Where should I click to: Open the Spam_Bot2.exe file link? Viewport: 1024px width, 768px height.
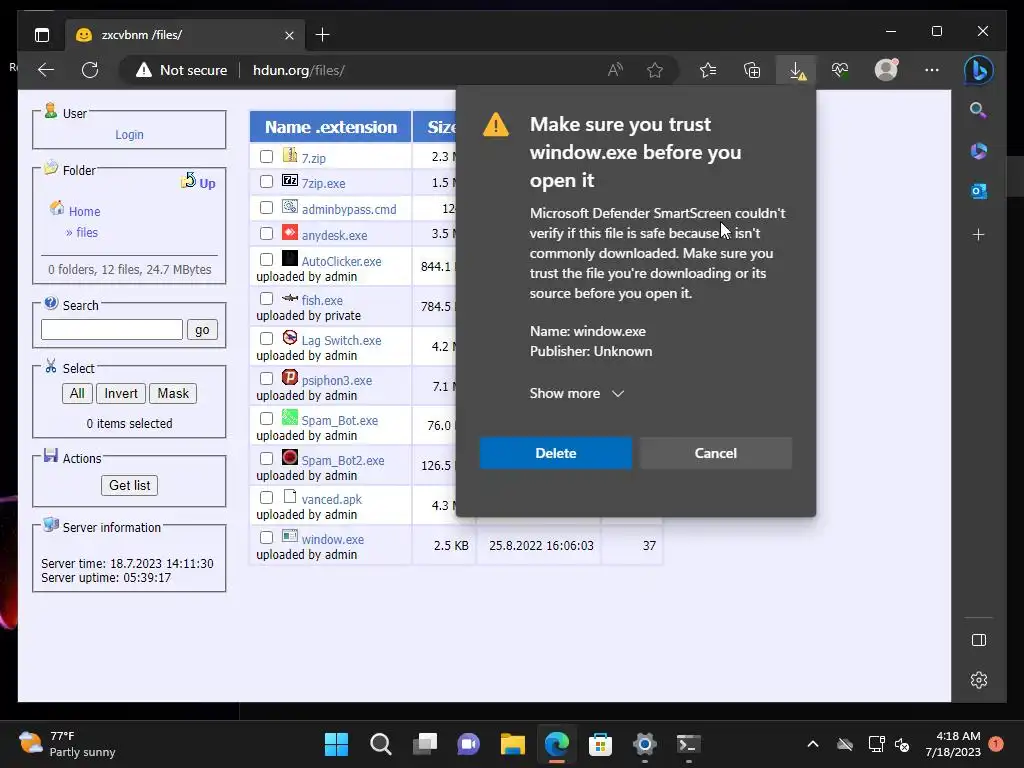tap(343, 460)
